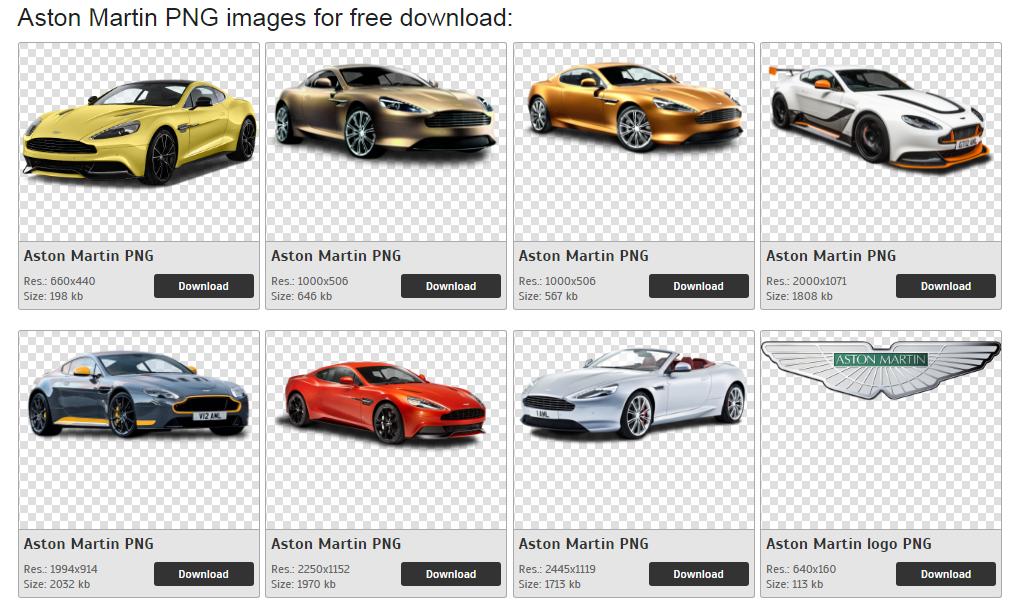Click the 'Size: 1970 kb' text
1012x606 pixels.
pyautogui.click(x=303, y=584)
